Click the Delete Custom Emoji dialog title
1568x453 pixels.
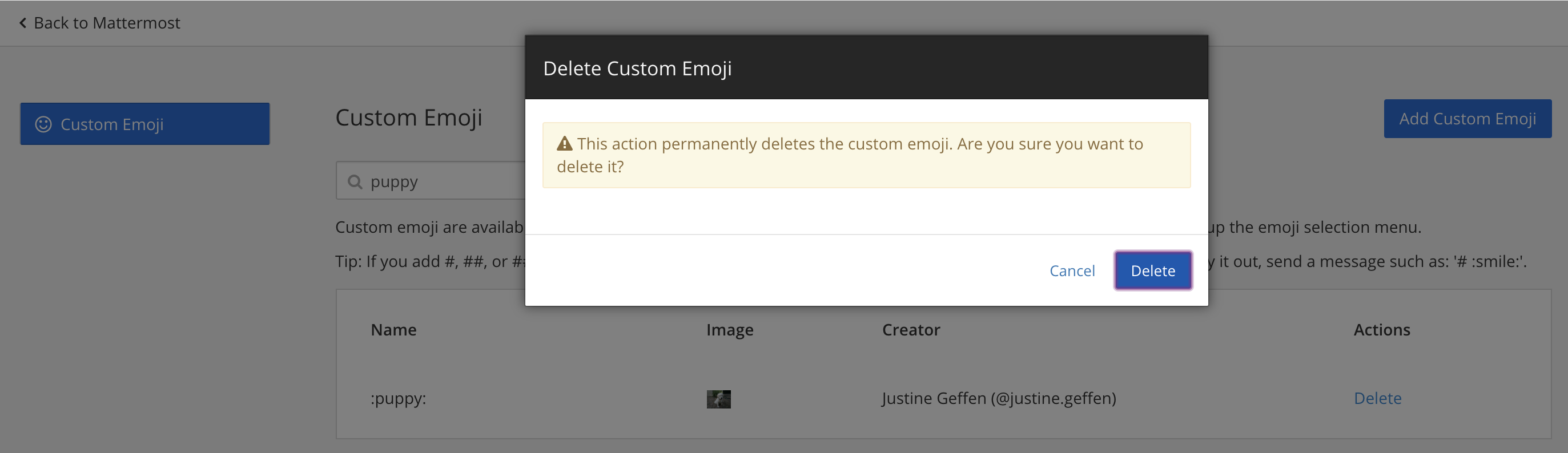637,68
